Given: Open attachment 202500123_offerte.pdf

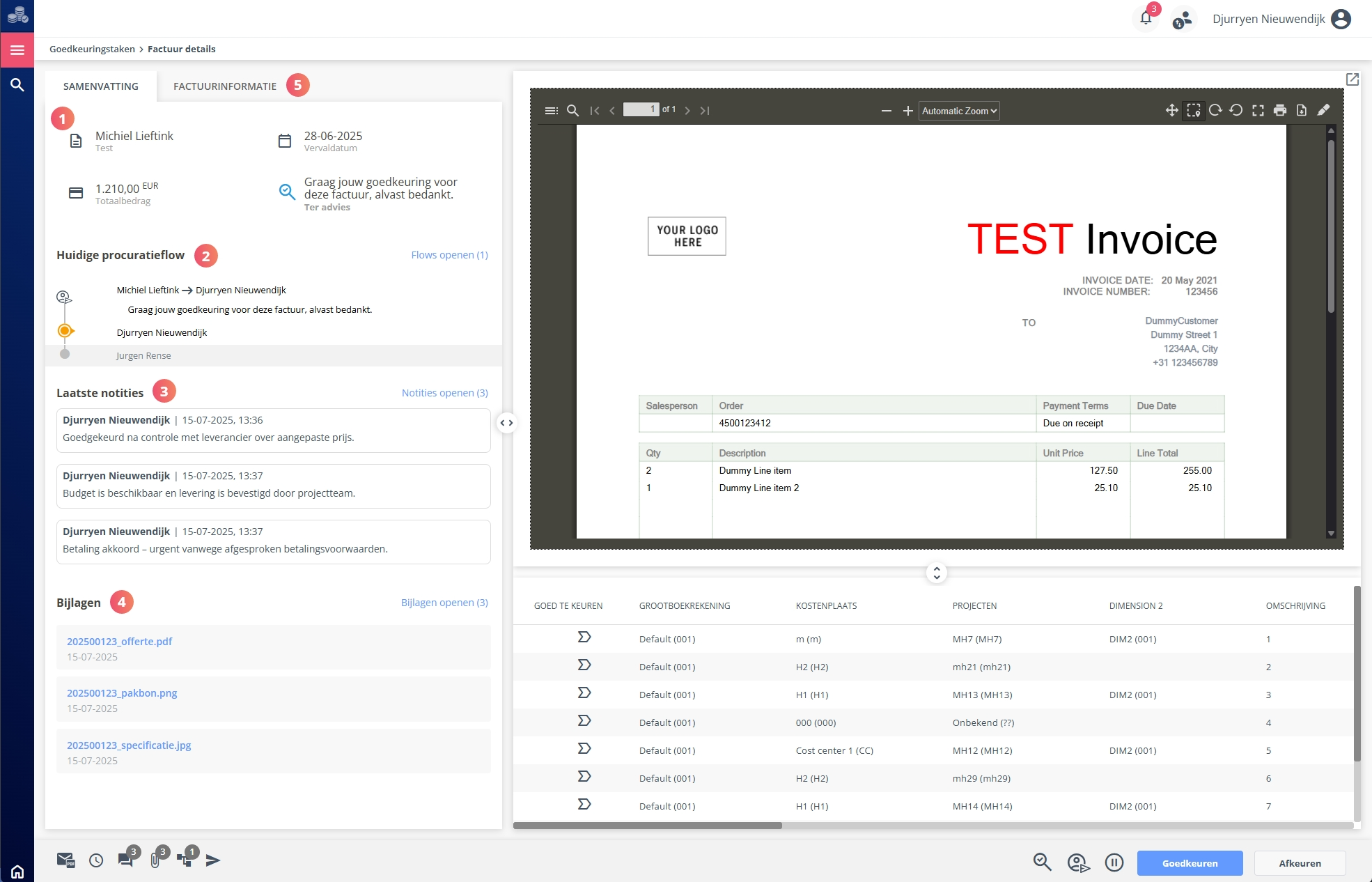Looking at the screenshot, I should point(119,642).
